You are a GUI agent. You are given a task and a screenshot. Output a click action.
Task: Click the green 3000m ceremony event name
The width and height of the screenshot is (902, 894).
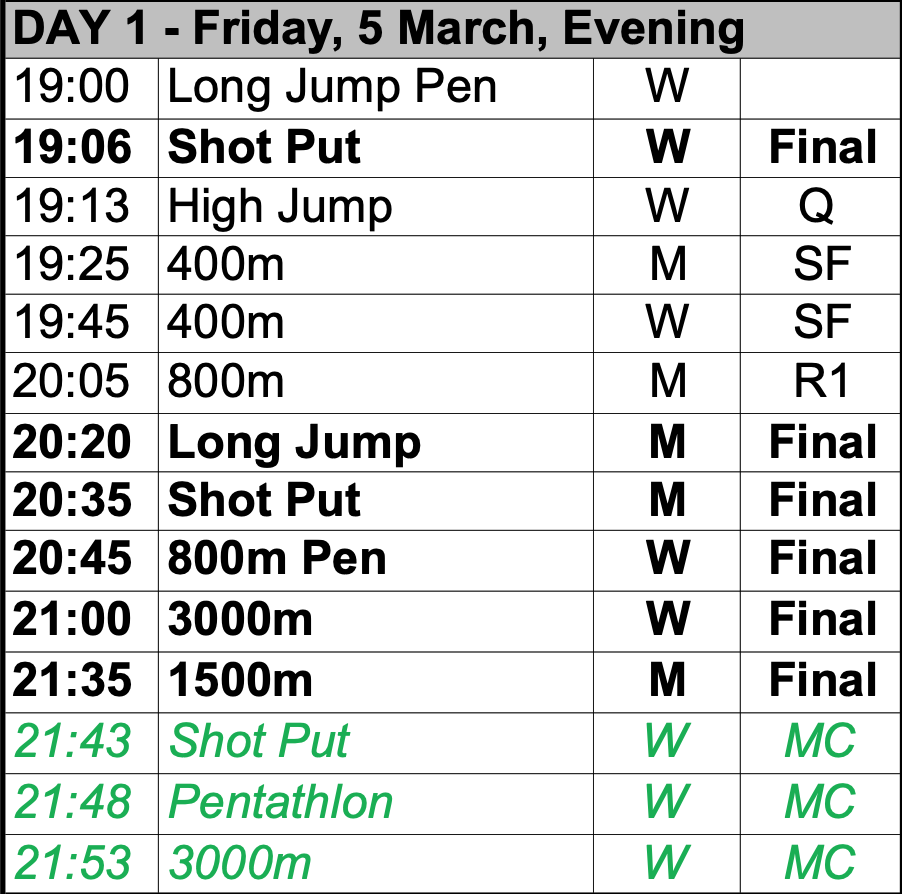(240, 863)
